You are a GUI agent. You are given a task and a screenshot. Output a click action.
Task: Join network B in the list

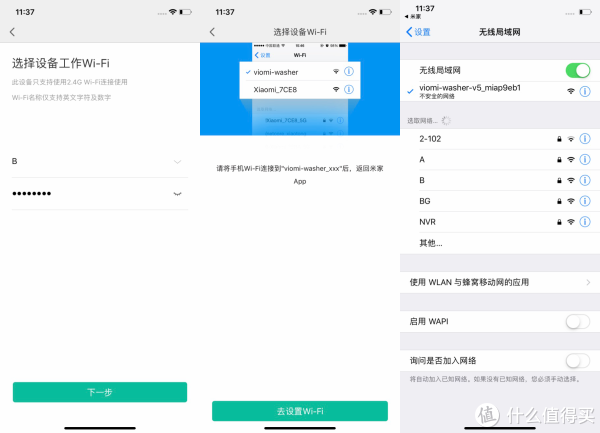coord(500,180)
